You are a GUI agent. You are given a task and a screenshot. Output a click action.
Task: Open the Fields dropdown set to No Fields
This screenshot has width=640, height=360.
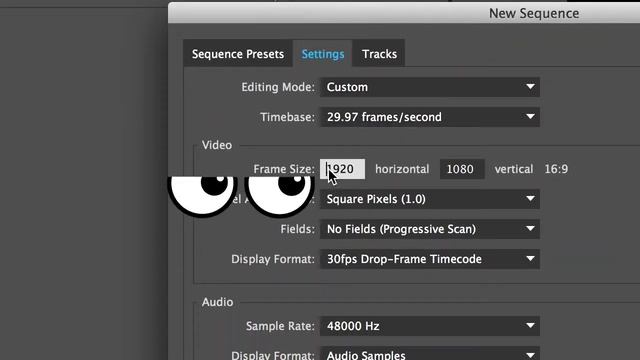click(430, 229)
